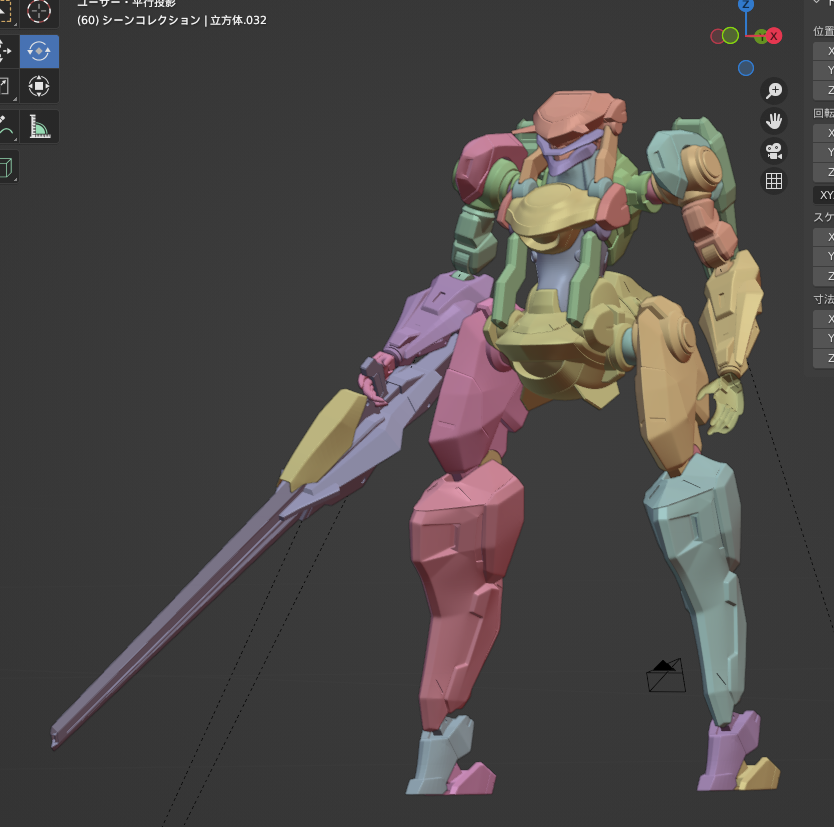Select the Measure tool
This screenshot has width=834, height=827.
[38, 126]
